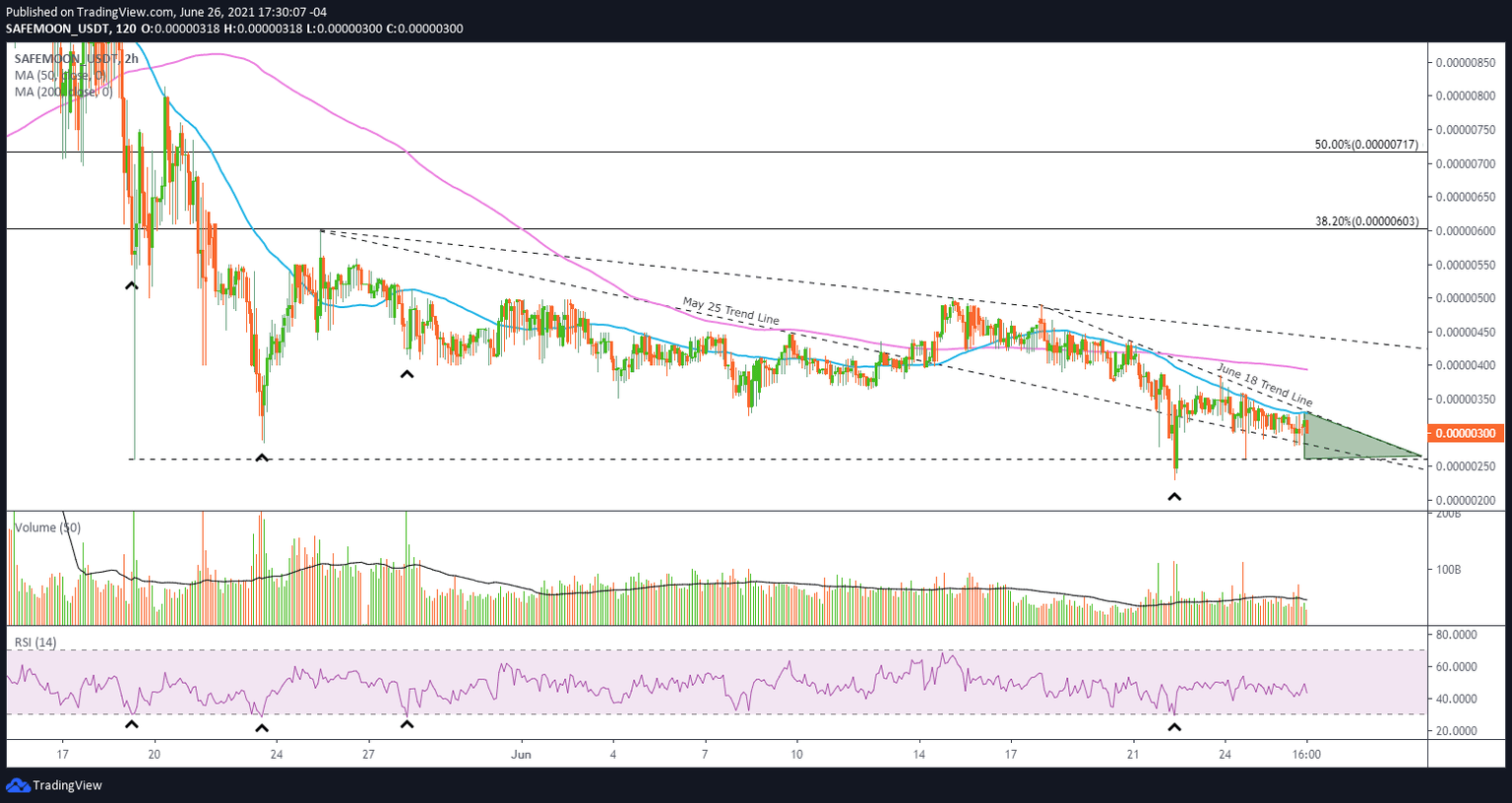
Task: Click the 0.00000450 price axis label
Action: [1466, 333]
